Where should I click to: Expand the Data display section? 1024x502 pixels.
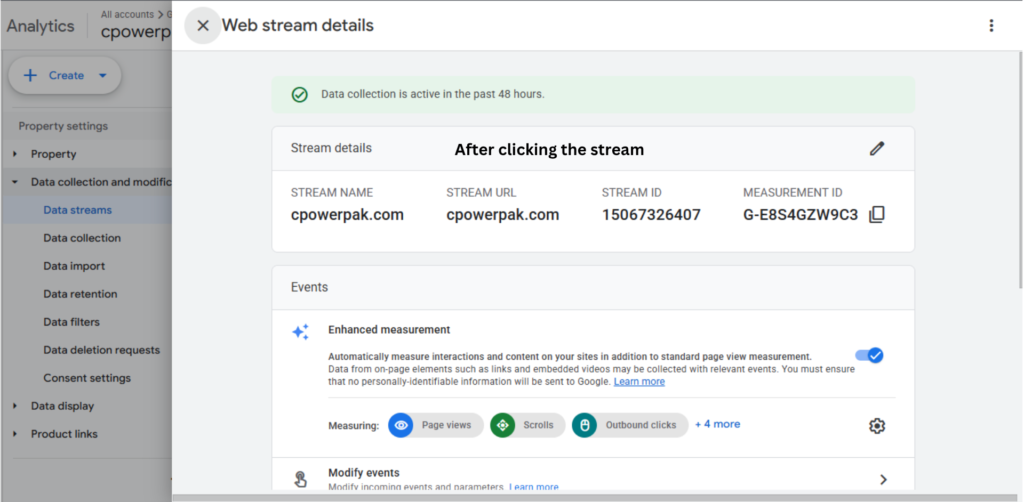15,406
